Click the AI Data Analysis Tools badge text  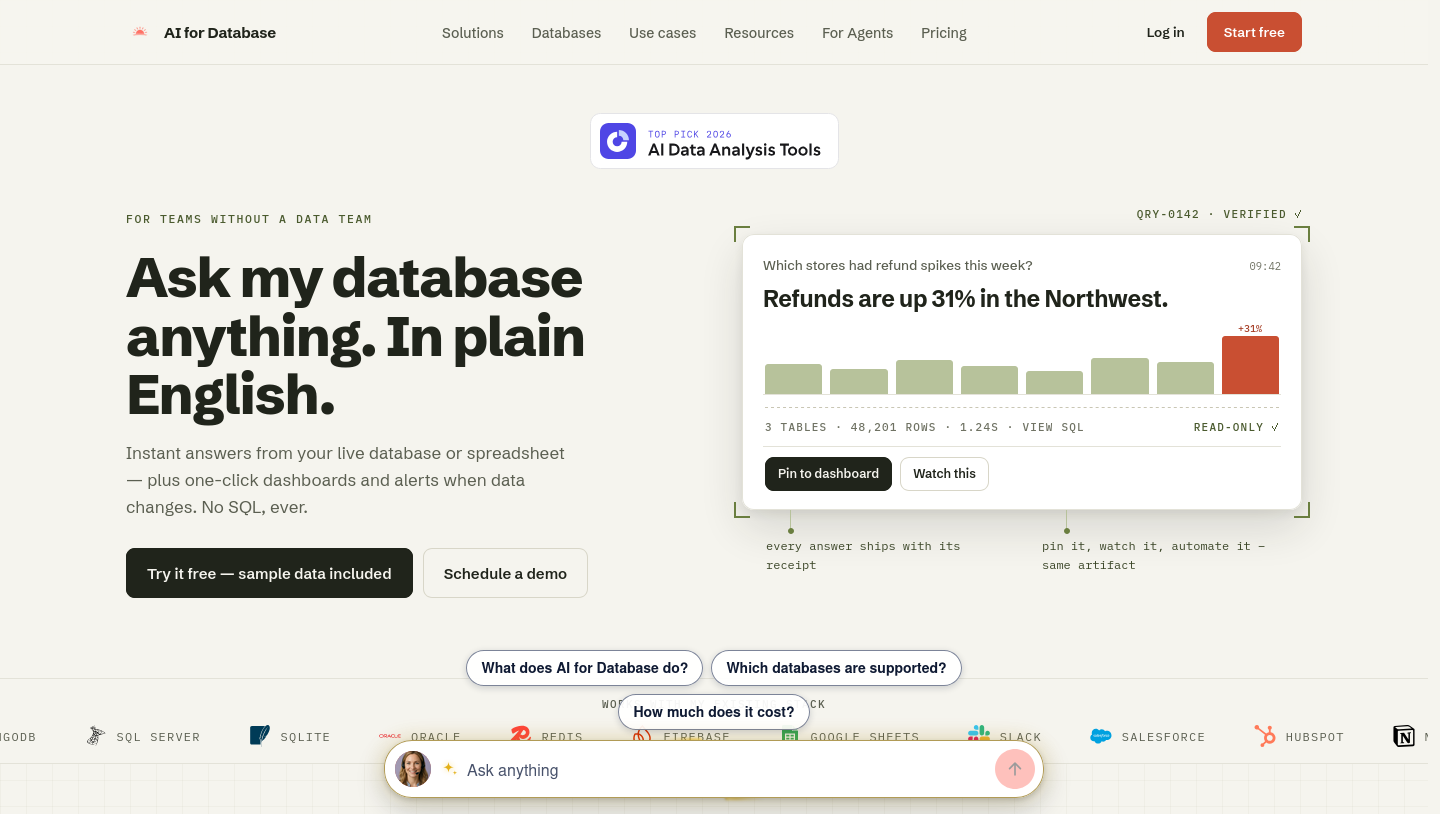(x=734, y=150)
